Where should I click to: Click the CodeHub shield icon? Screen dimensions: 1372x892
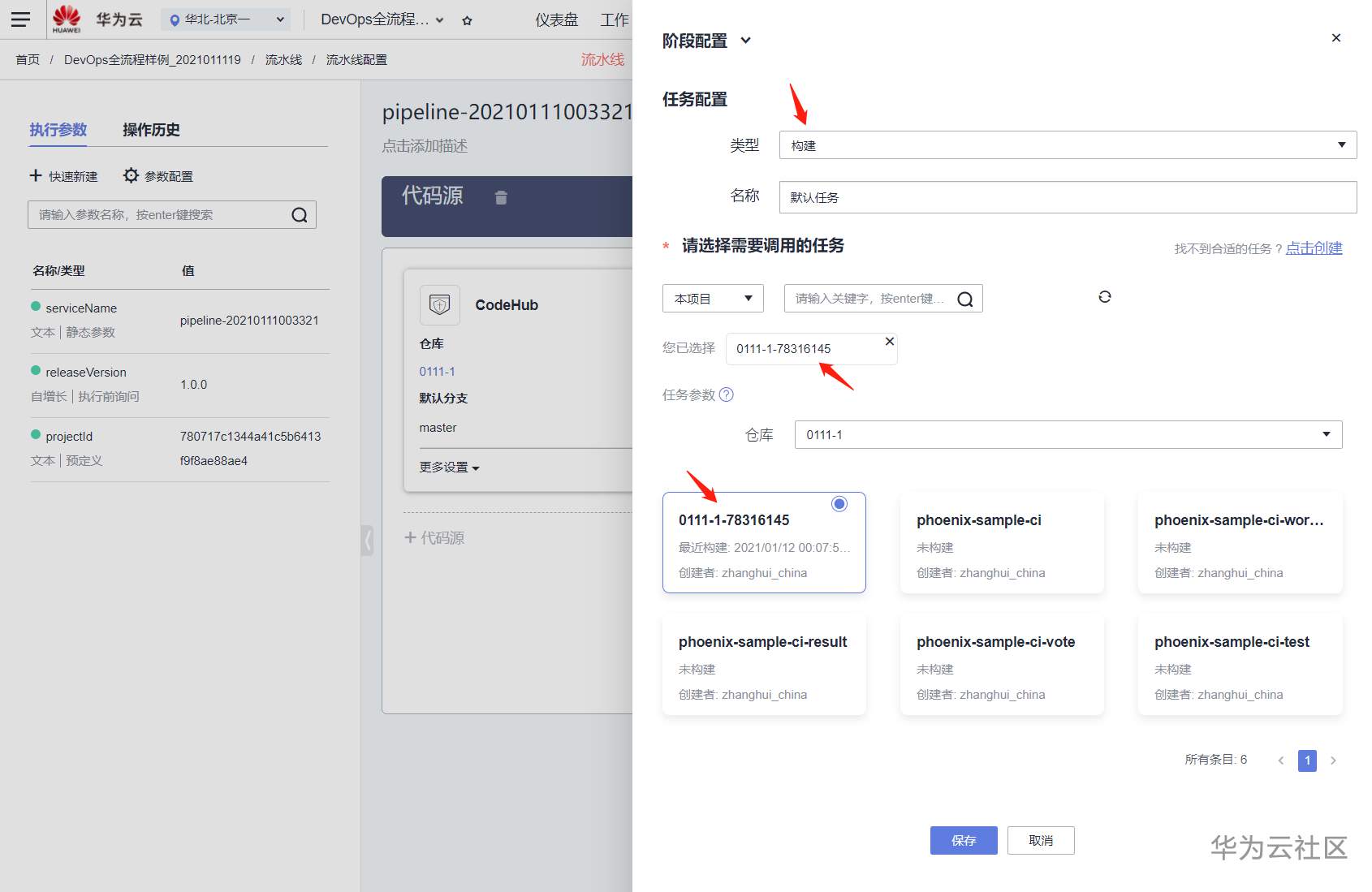tap(440, 305)
